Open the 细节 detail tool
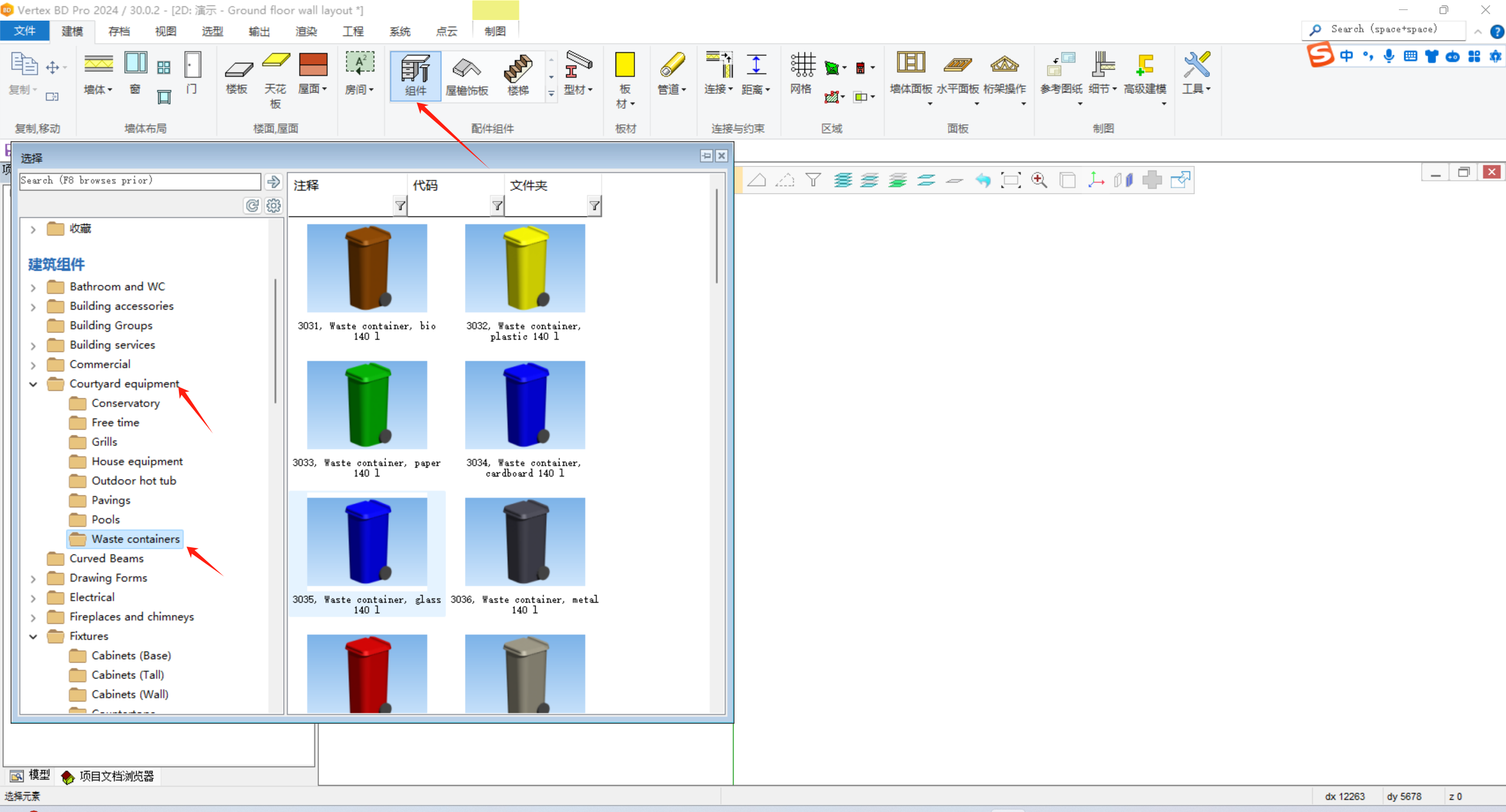The width and height of the screenshot is (1506, 812). point(1102,74)
